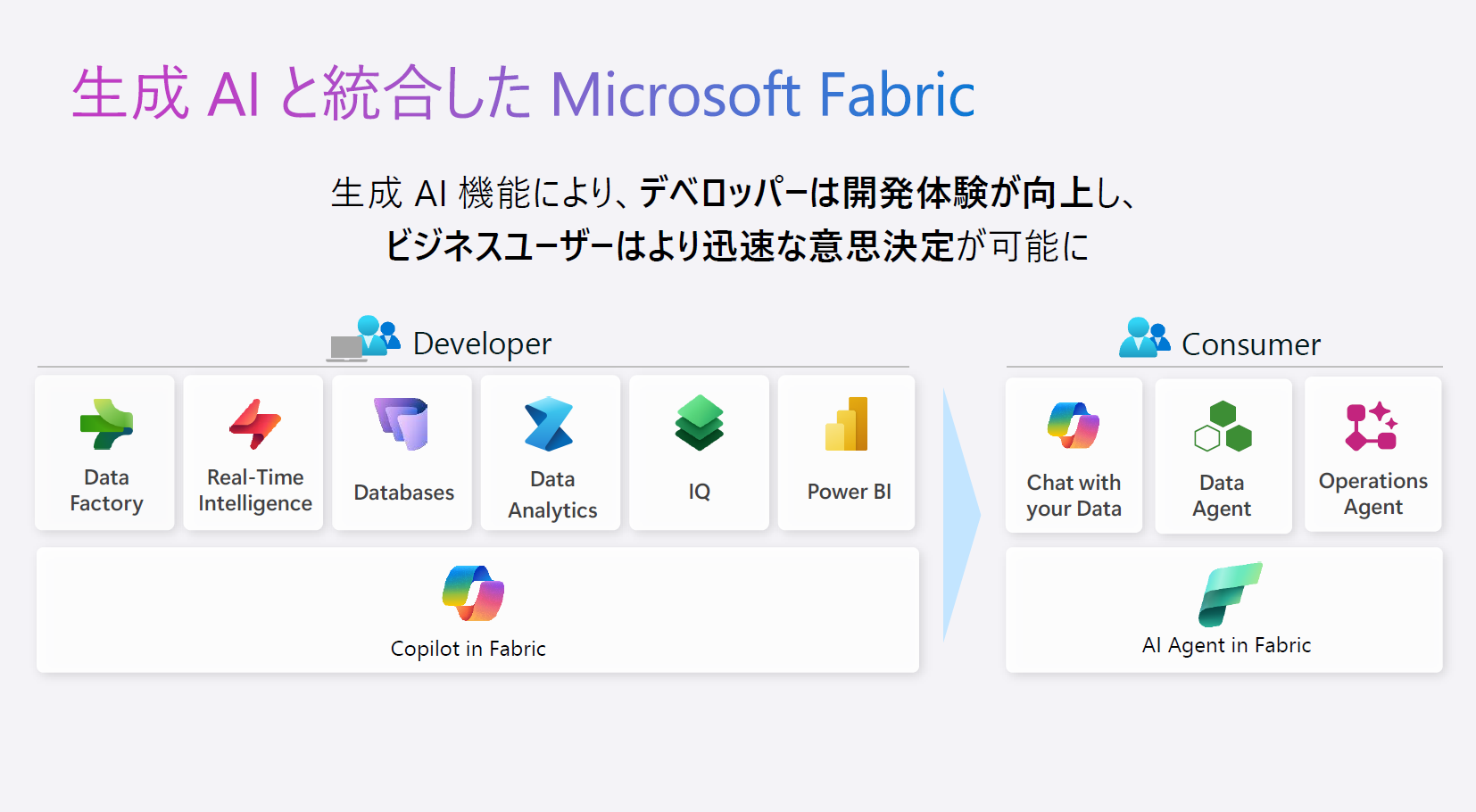Image resolution: width=1476 pixels, height=812 pixels.
Task: Select the Real-Time Intelligence lightning icon
Action: 255,424
